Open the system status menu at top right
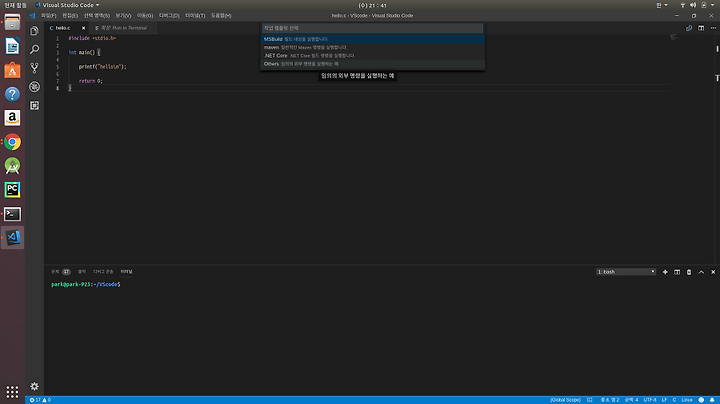720x404 pixels. point(697,5)
